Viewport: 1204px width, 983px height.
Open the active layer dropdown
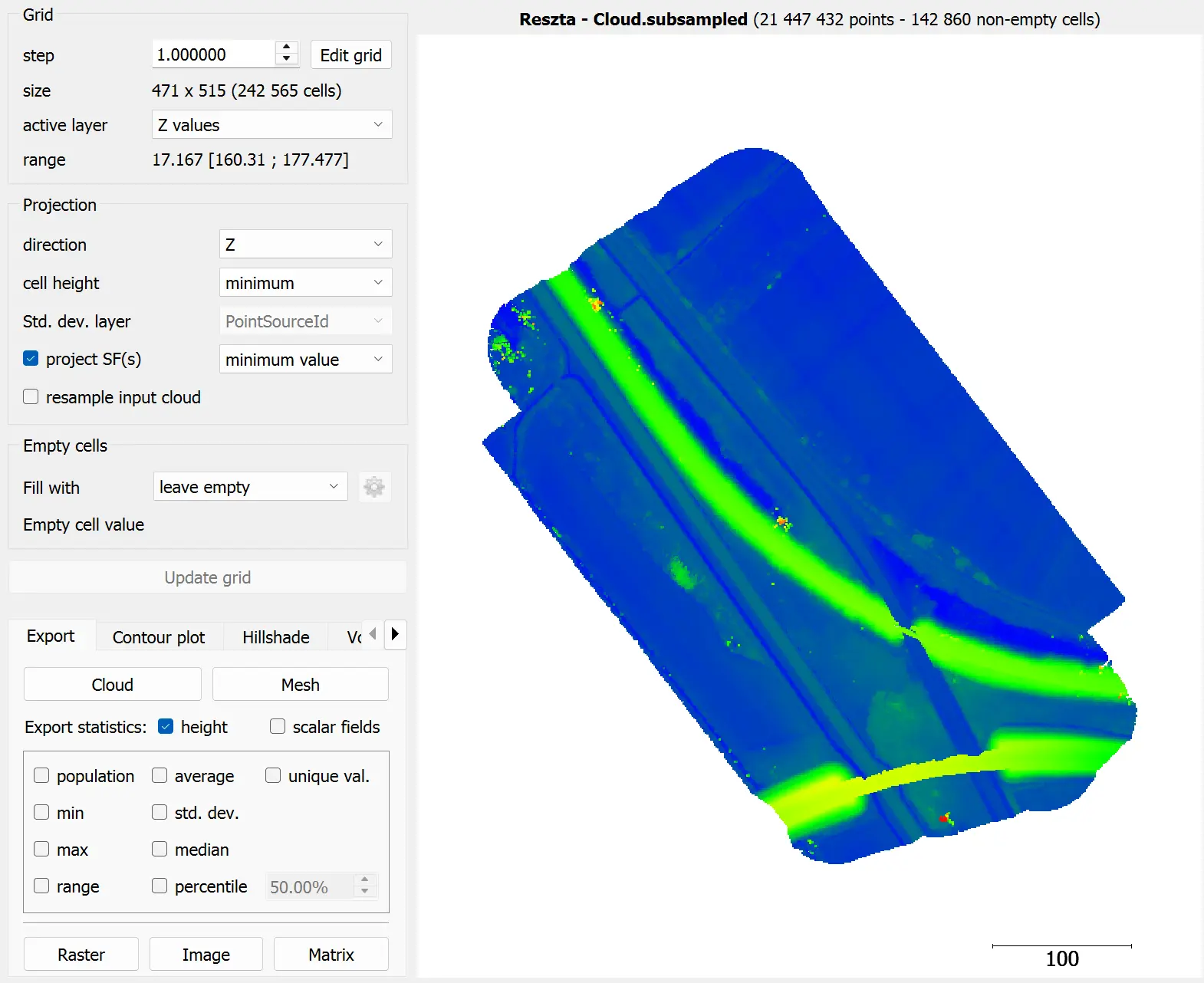pos(271,125)
